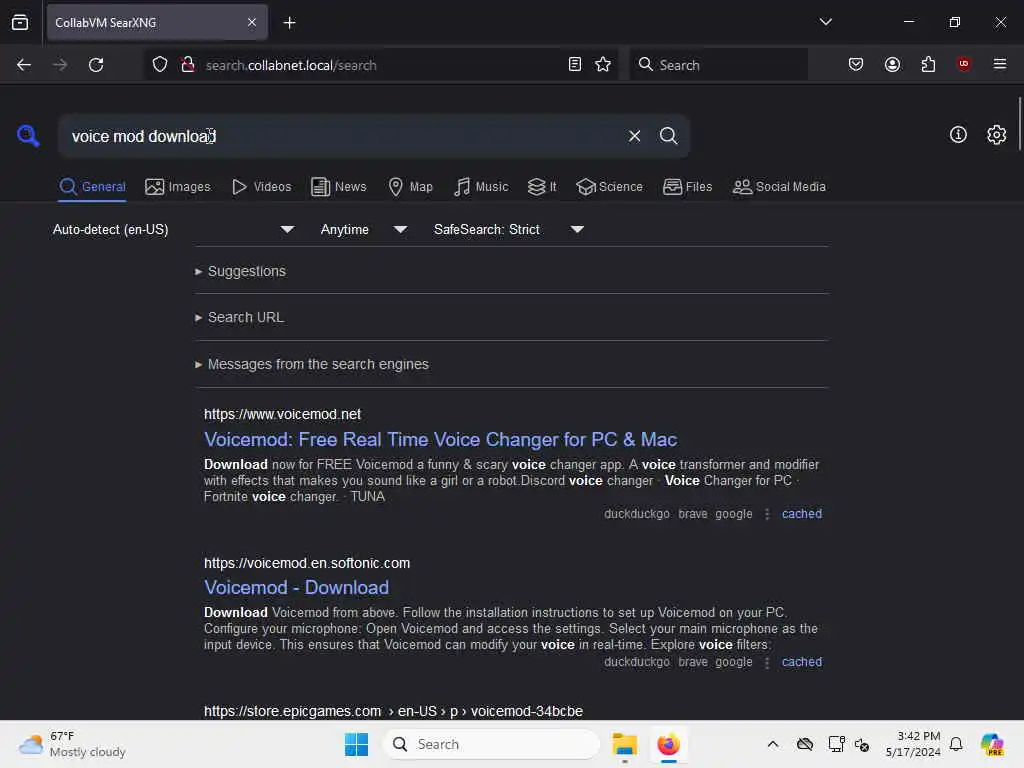The height and width of the screenshot is (768, 1024).
Task: Click the Firefox taskbar icon
Action: (x=668, y=744)
